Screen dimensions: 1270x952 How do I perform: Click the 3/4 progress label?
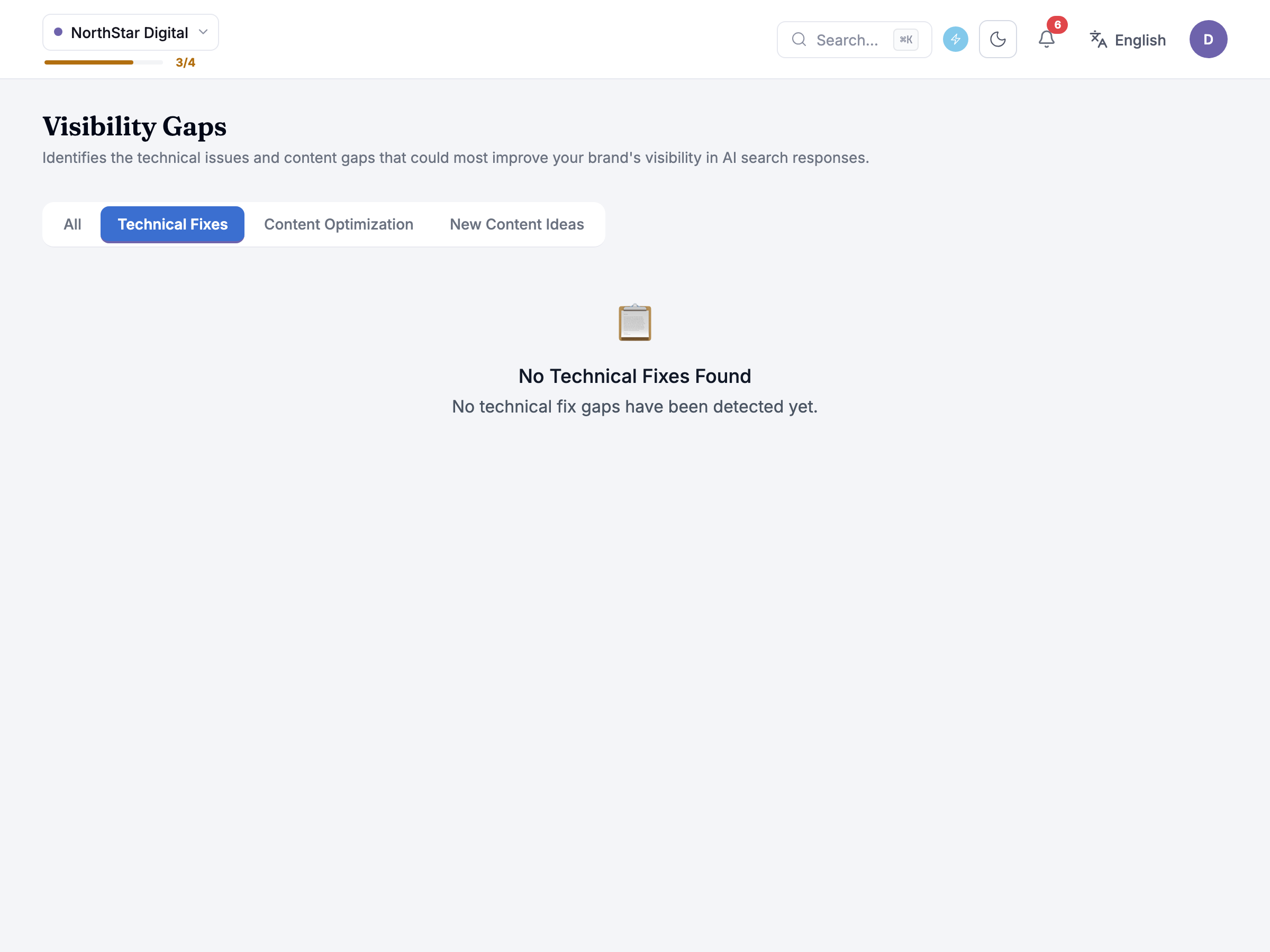click(185, 62)
